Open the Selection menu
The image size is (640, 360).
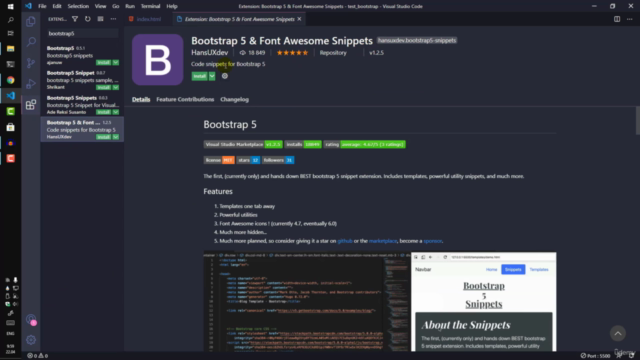point(78,6)
